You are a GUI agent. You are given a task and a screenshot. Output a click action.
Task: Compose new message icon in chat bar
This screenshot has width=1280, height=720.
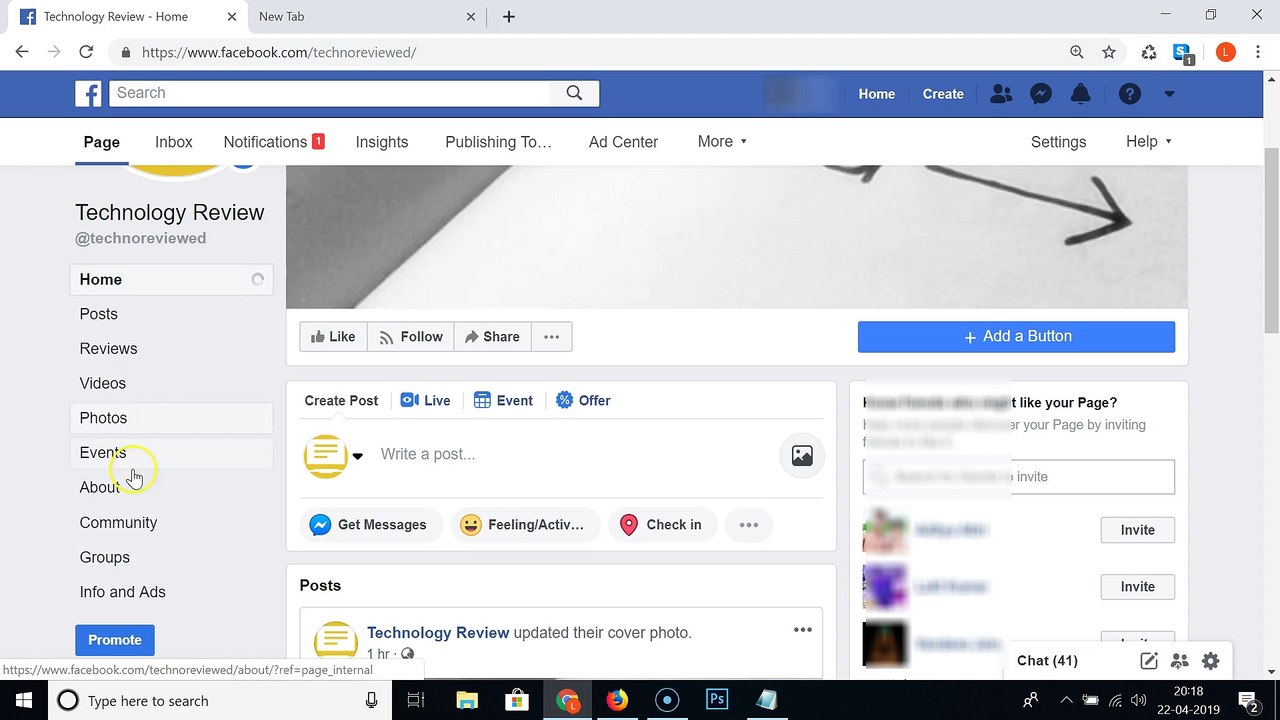pyautogui.click(x=1149, y=661)
